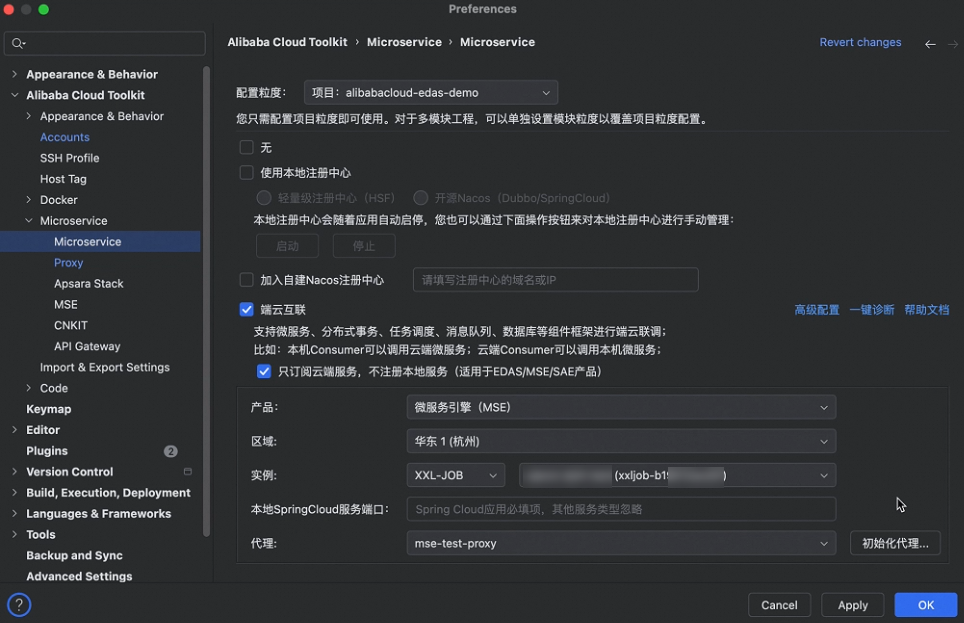Expand Build, Execution, Deployment node
This screenshot has height=623, width=964.
click(14, 492)
